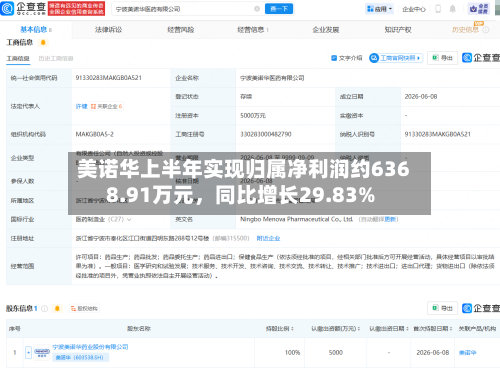Open legal representative 许健 link
Viewport: 500px width, 368px height.
81,106
